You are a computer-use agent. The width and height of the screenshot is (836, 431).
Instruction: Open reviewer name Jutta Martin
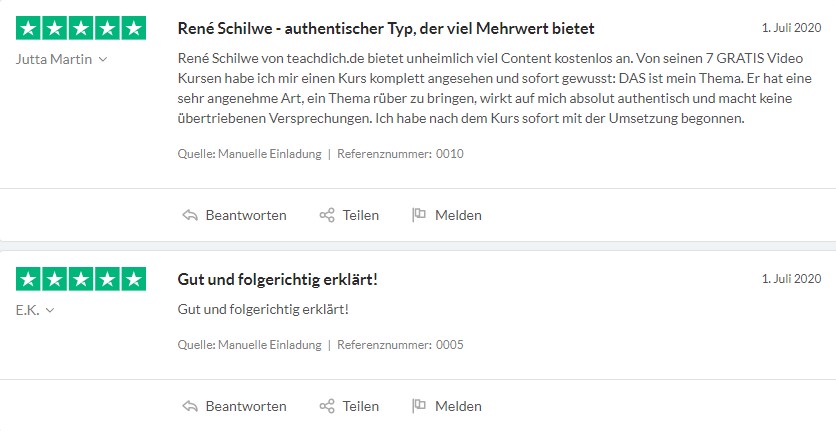click(x=54, y=59)
